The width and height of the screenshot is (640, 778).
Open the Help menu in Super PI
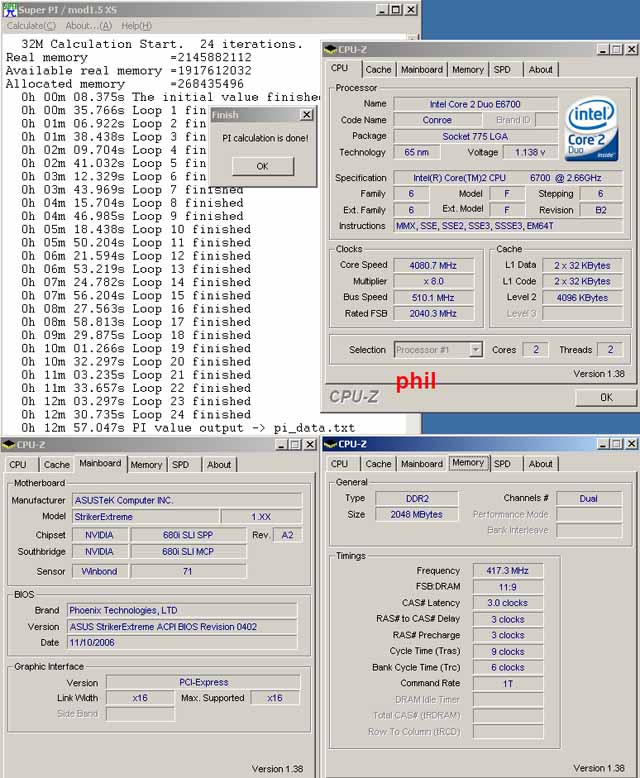pyautogui.click(x=136, y=26)
